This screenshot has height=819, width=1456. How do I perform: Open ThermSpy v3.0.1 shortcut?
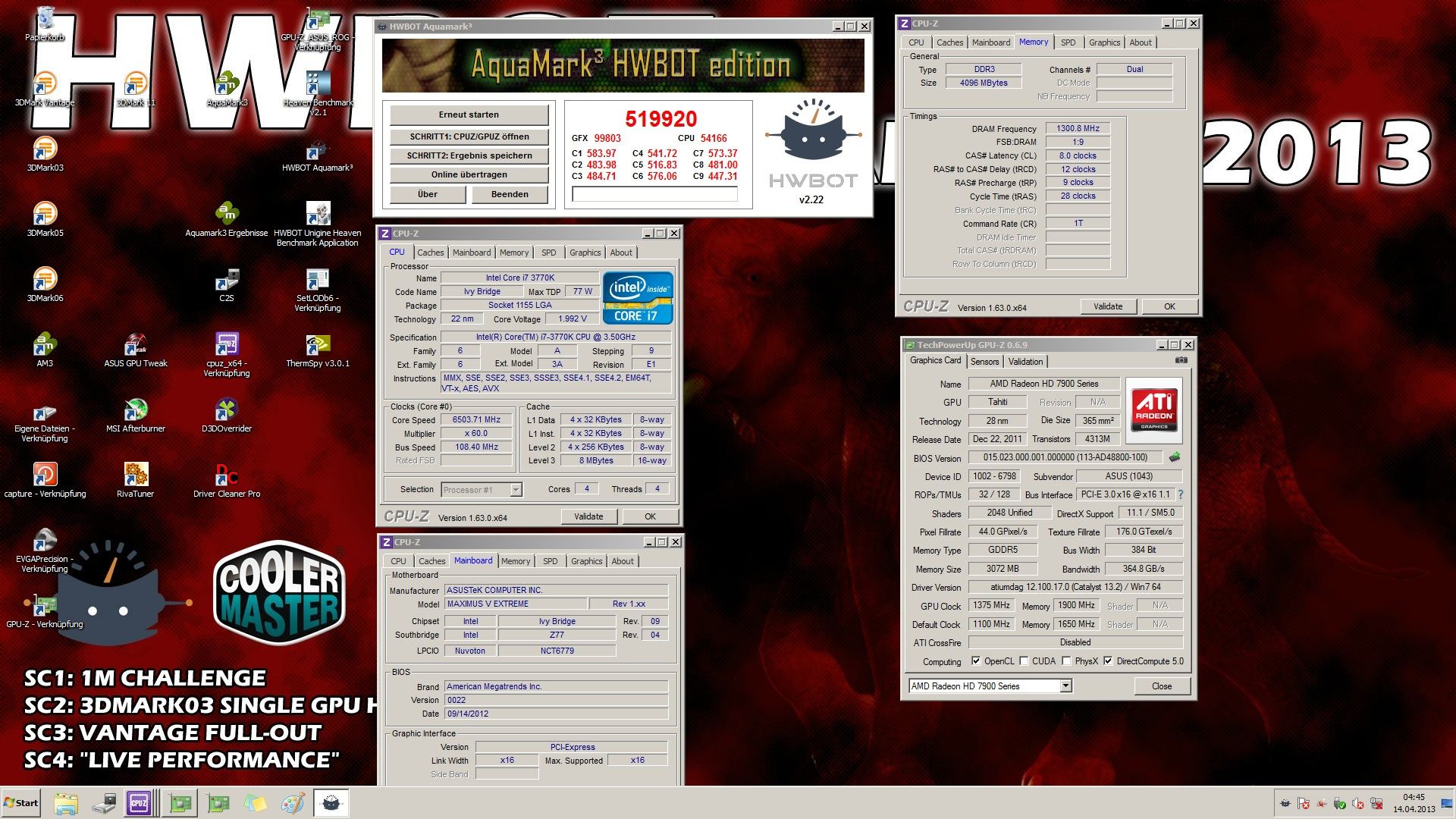point(318,349)
